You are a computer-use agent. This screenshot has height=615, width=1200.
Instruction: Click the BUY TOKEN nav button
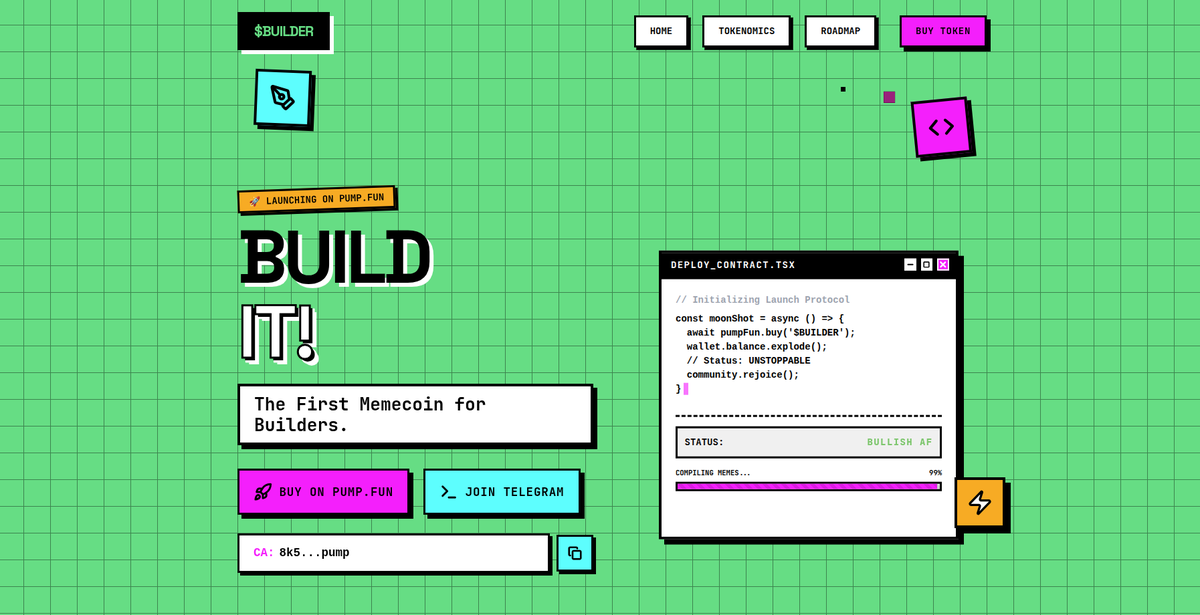point(943,31)
